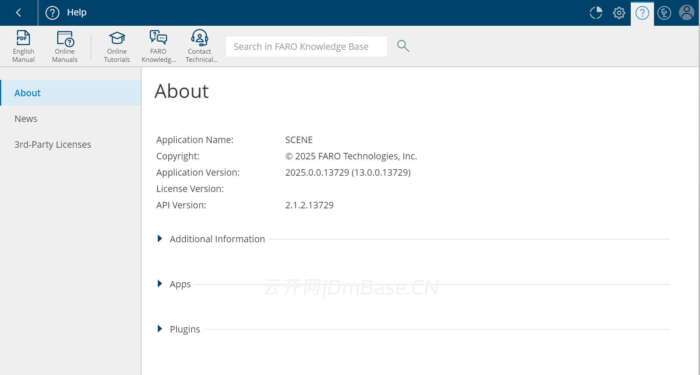Click the License Version label
Image resolution: width=700 pixels, height=375 pixels.
point(190,189)
